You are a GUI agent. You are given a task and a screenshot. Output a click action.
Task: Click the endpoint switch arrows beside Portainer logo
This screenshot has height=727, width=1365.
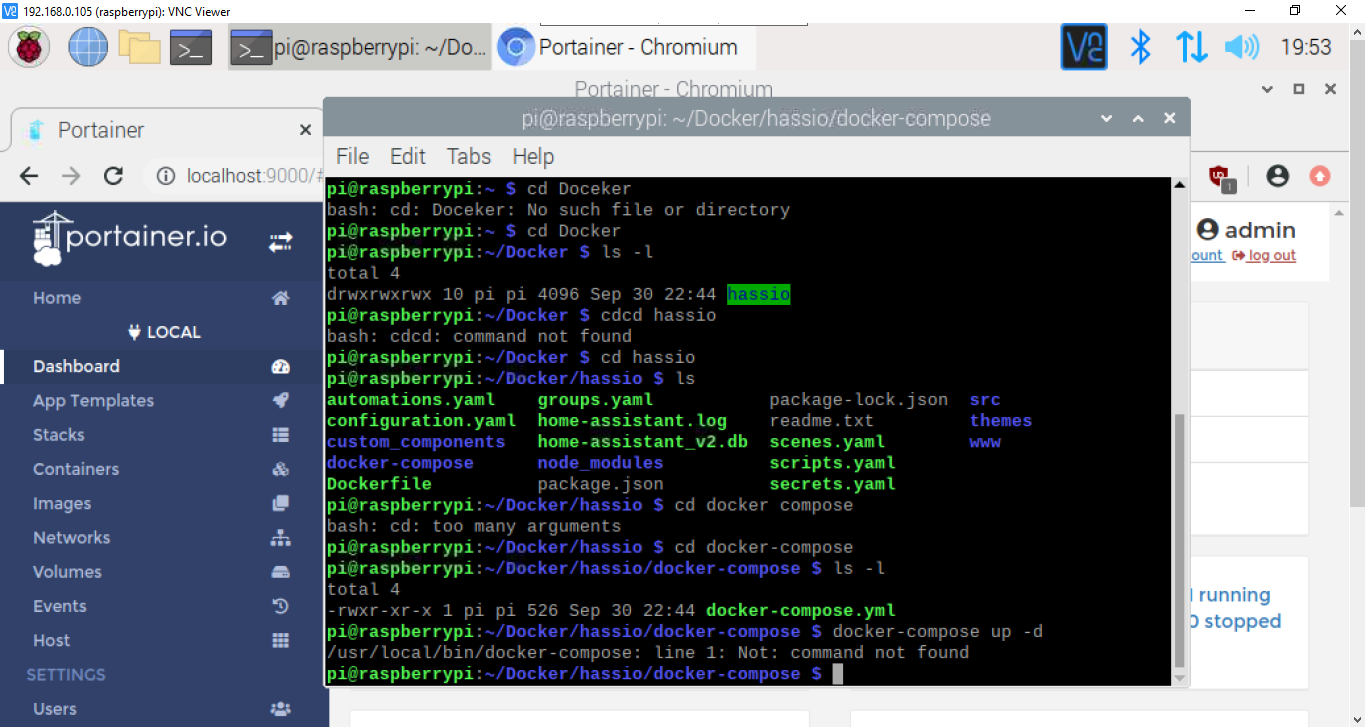pos(281,240)
